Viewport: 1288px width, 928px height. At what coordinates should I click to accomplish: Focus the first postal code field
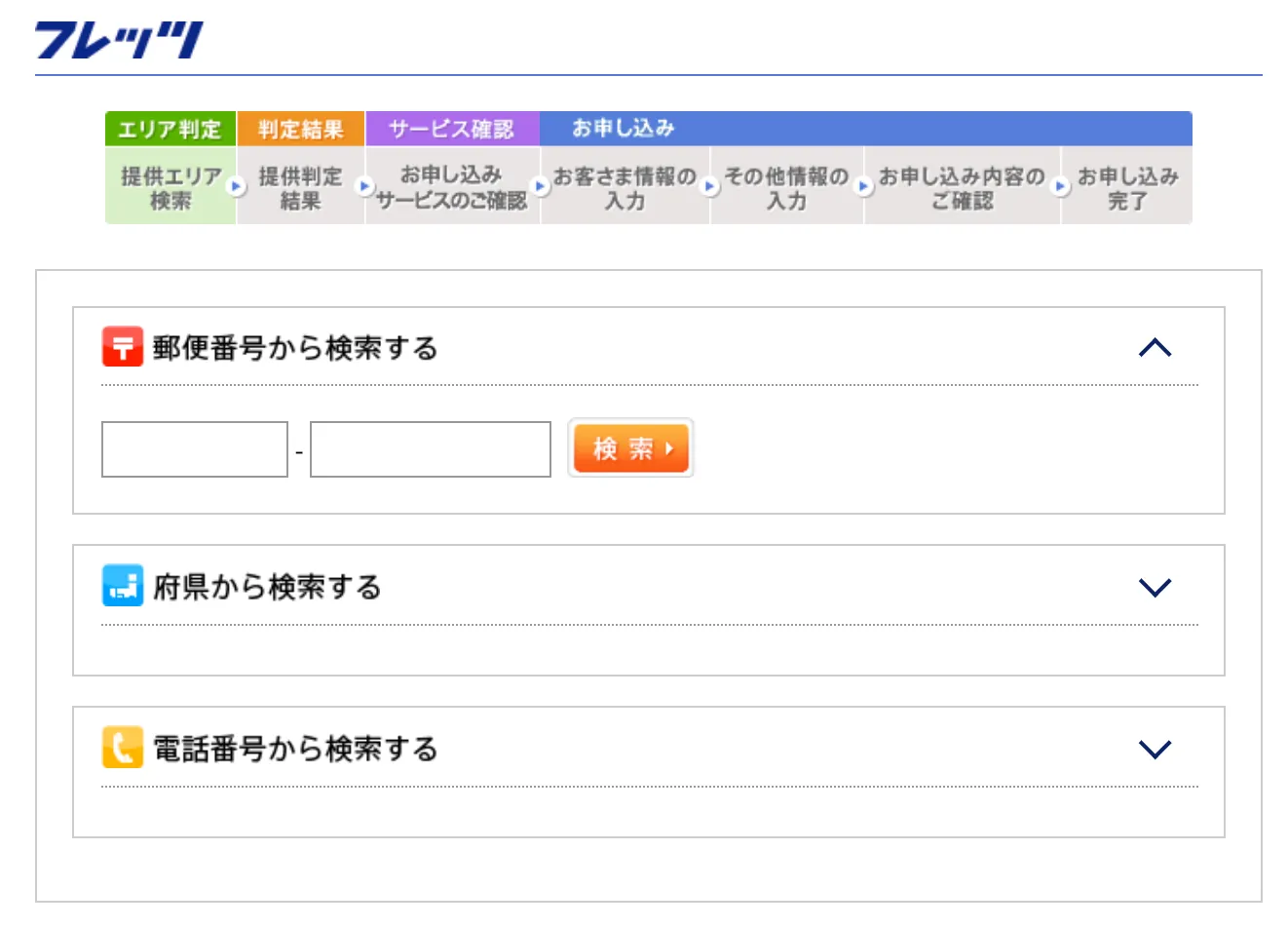195,449
